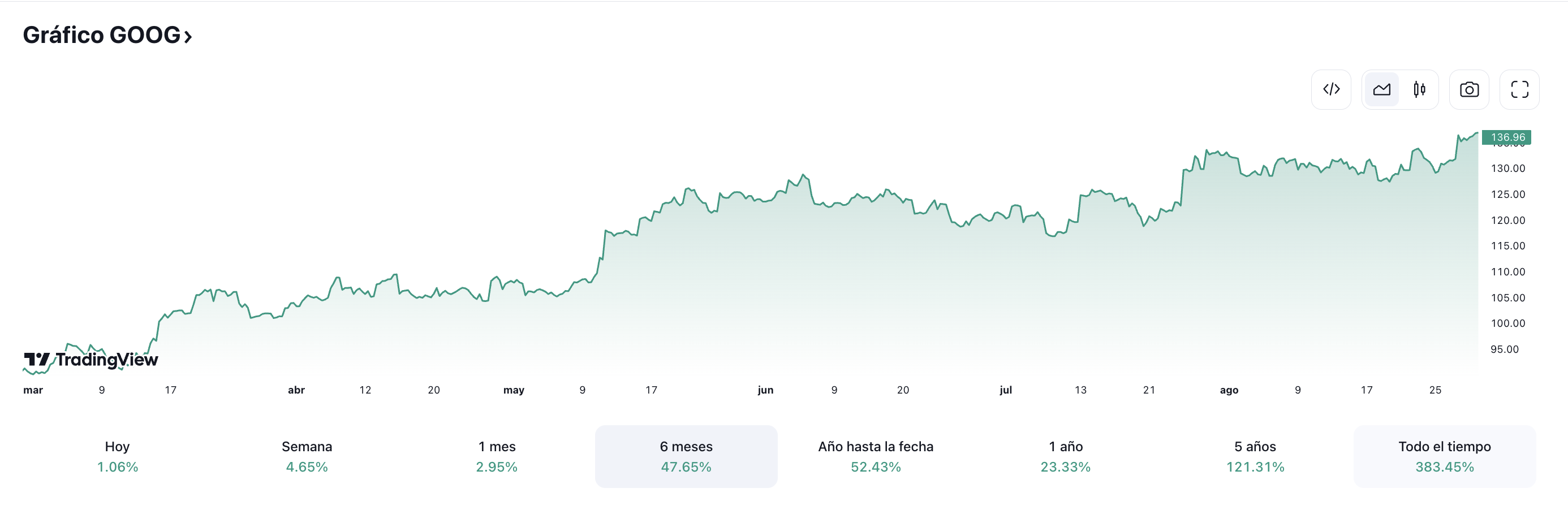Show the Todo el tiempo range
The width and height of the screenshot is (1568, 527).
pyautogui.click(x=1445, y=456)
